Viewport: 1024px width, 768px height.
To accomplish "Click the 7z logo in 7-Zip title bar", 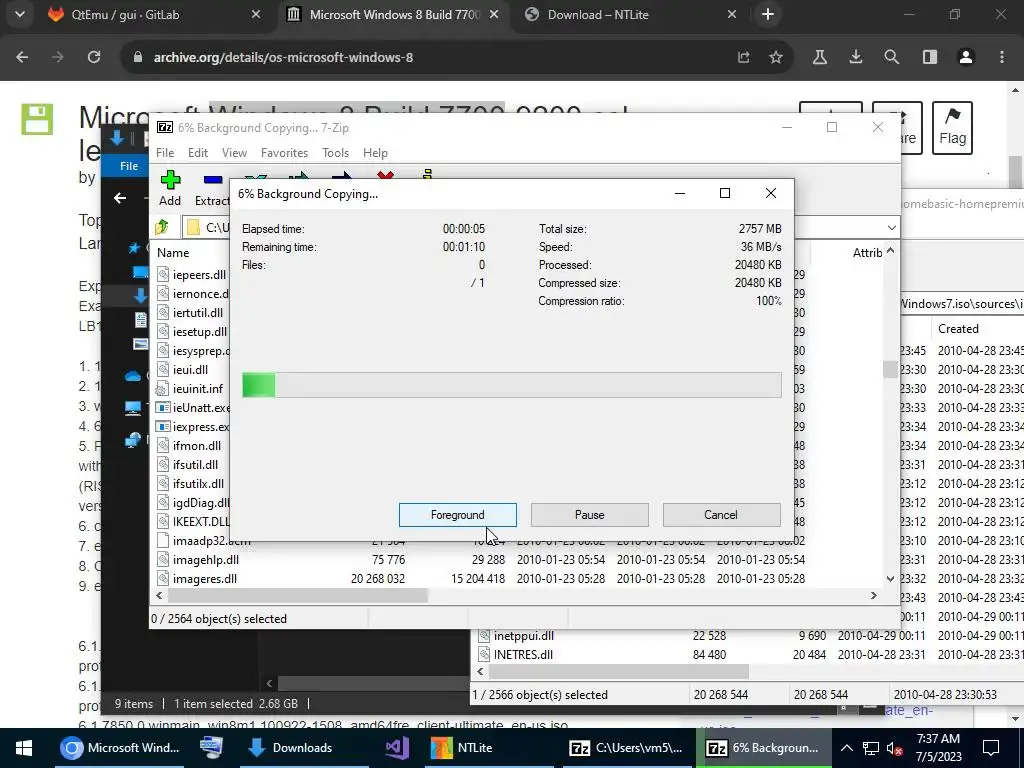I will click(x=165, y=127).
